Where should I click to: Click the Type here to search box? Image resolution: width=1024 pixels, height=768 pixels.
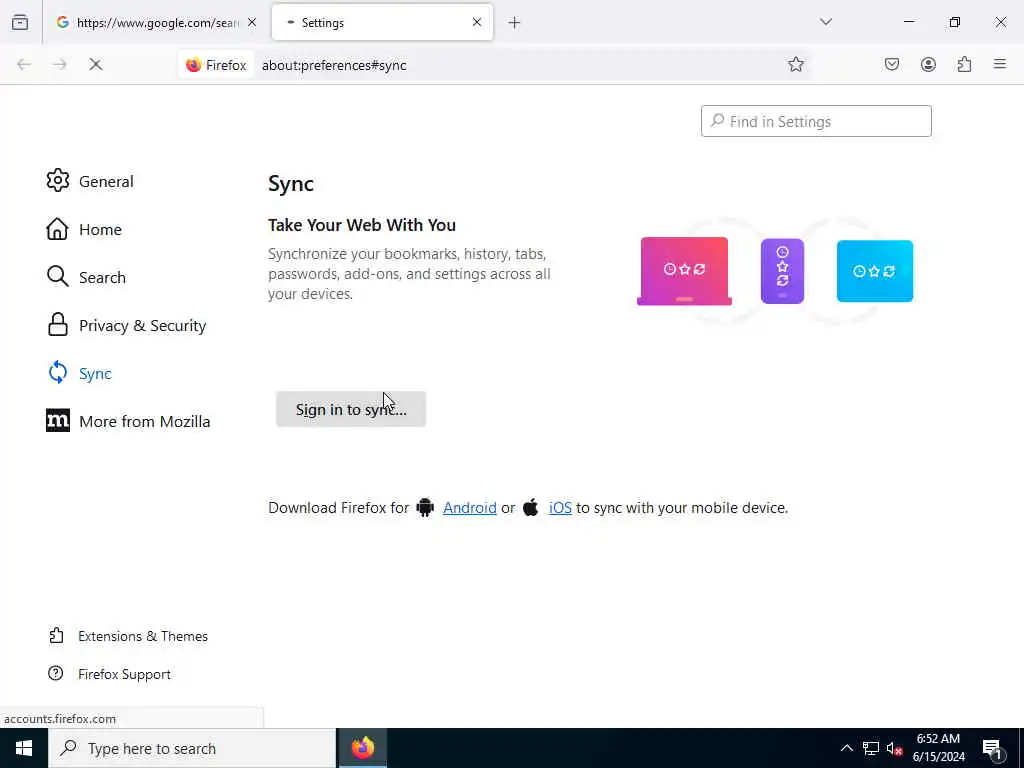[x=191, y=748]
